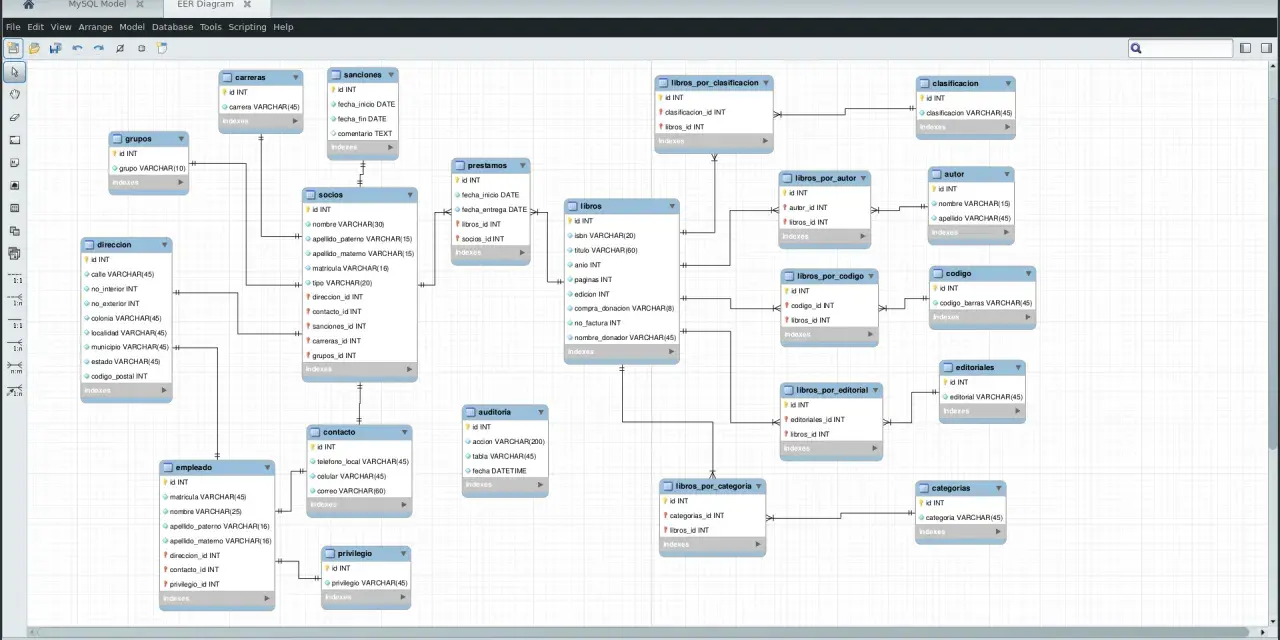Collapse the carreras table with header arrow
Viewport: 1280px width, 640px height.
click(x=296, y=77)
